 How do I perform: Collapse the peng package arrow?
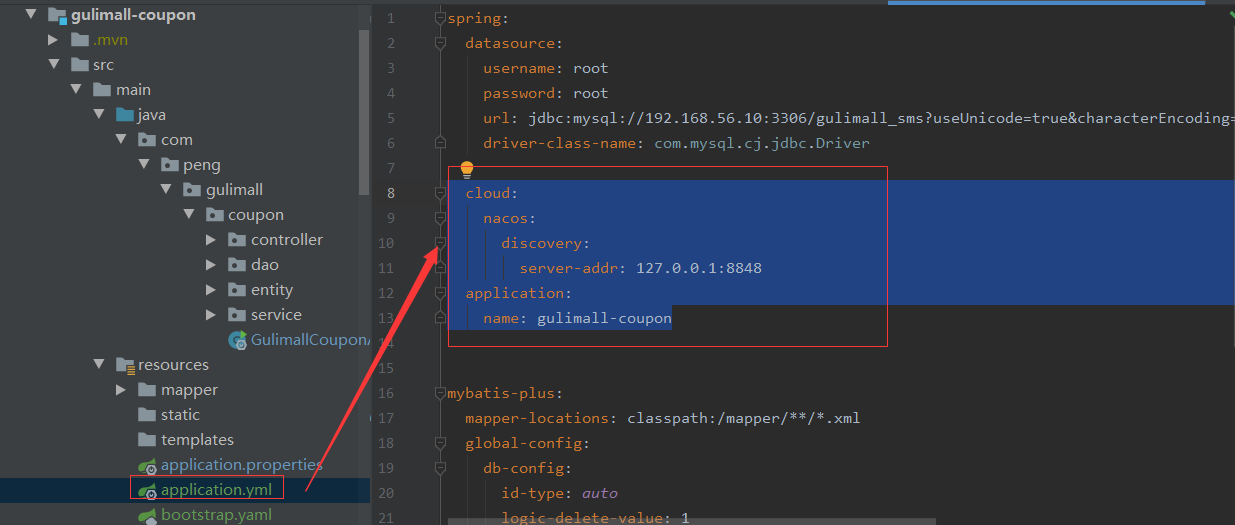click(x=143, y=165)
